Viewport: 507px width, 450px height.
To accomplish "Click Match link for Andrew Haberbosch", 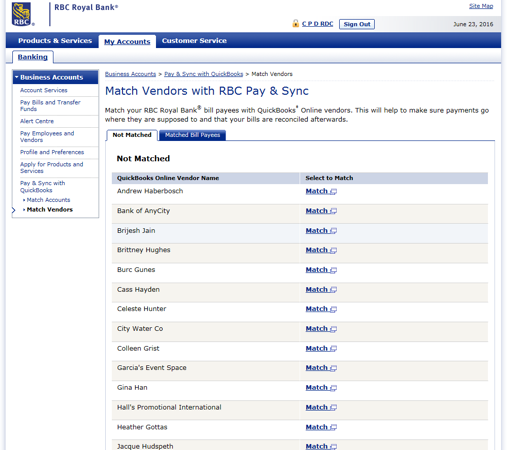I will coord(317,191).
